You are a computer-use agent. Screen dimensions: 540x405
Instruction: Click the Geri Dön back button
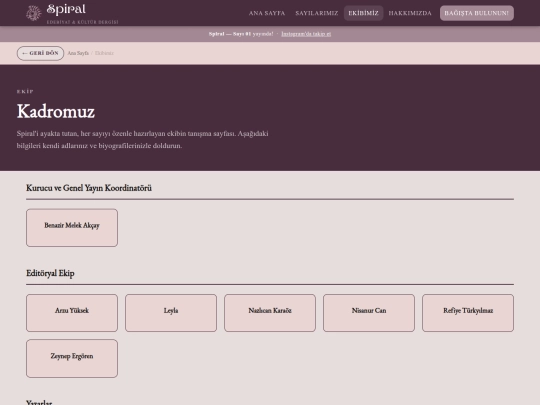point(40,53)
